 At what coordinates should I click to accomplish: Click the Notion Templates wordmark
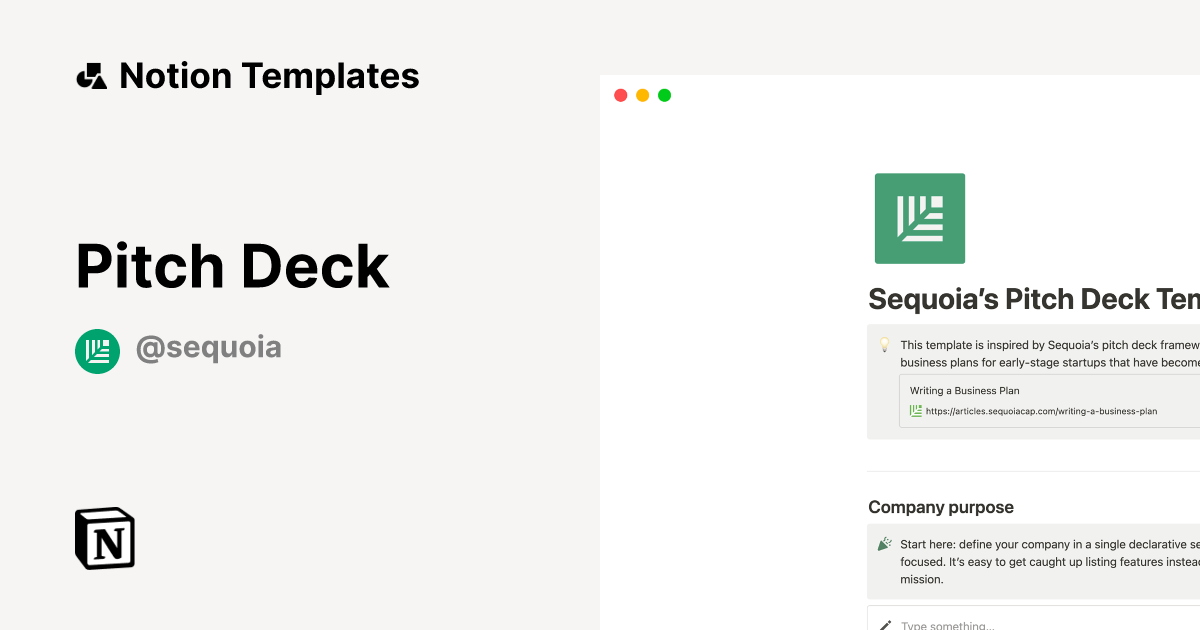[x=269, y=75]
